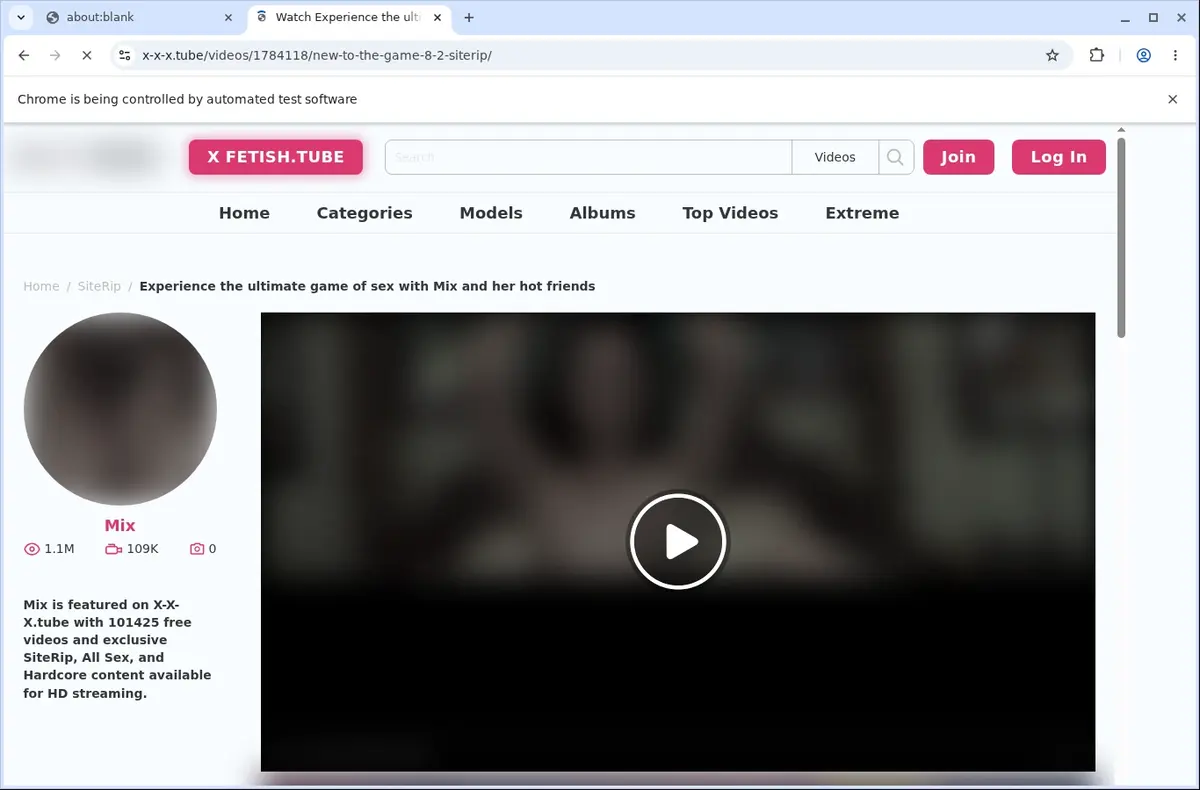
Task: Open the Extensions puzzle icon
Action: click(1097, 56)
